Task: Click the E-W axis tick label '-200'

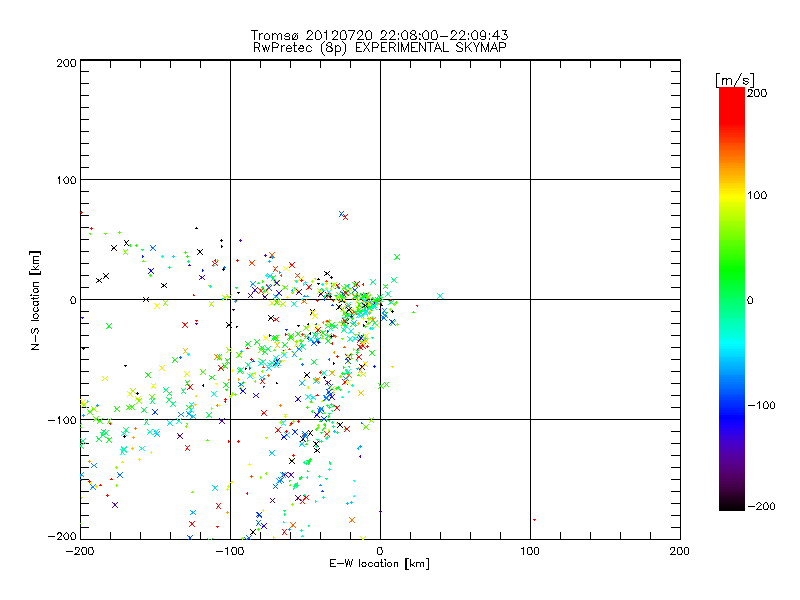Action: coord(80,551)
